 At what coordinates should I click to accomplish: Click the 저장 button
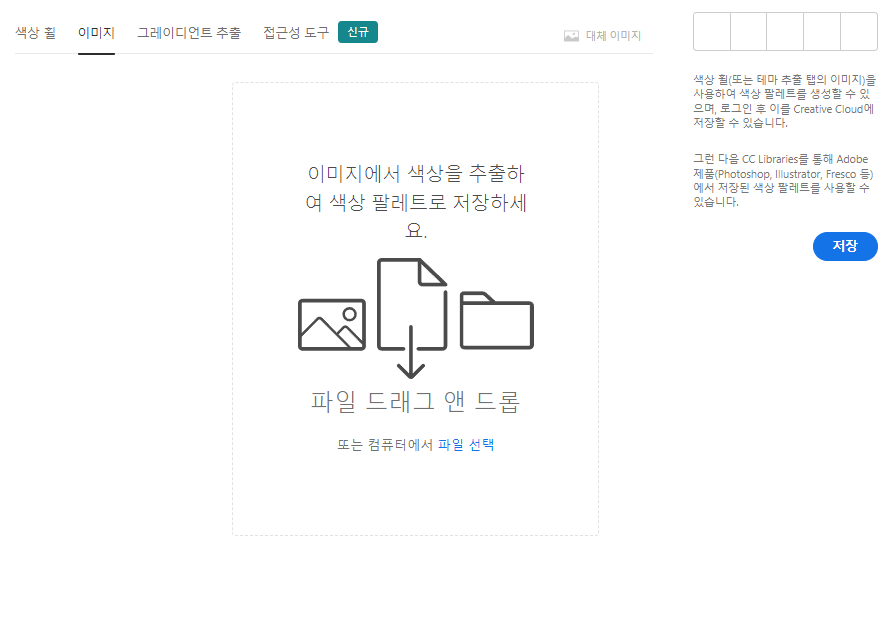pyautogui.click(x=845, y=246)
